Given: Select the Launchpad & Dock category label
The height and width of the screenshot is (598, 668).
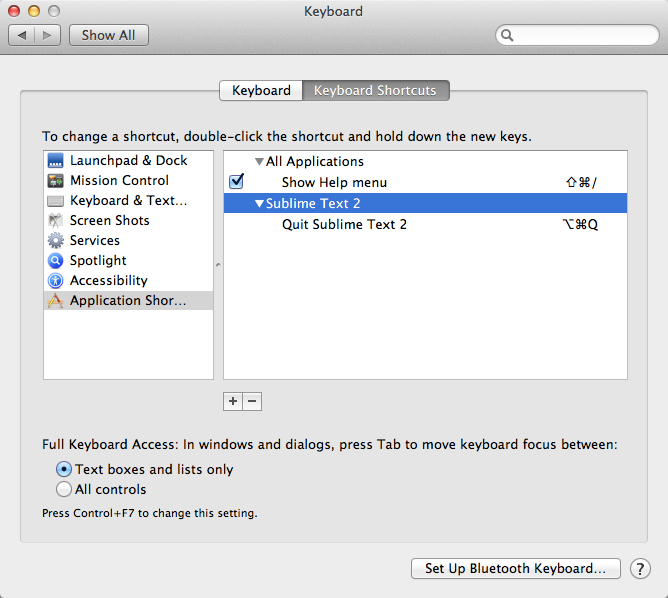Looking at the screenshot, I should pos(129,161).
